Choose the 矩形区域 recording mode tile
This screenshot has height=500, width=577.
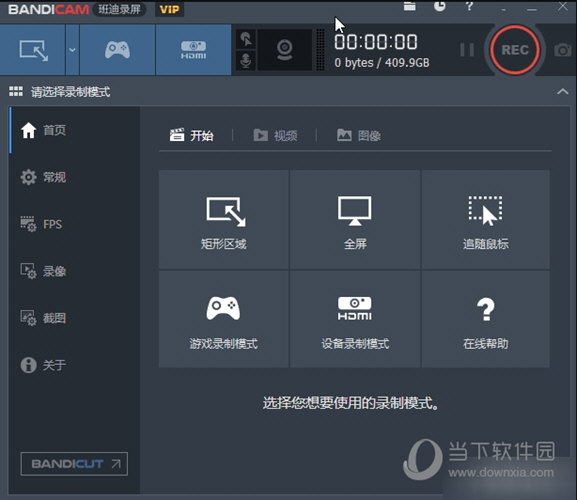[223, 220]
